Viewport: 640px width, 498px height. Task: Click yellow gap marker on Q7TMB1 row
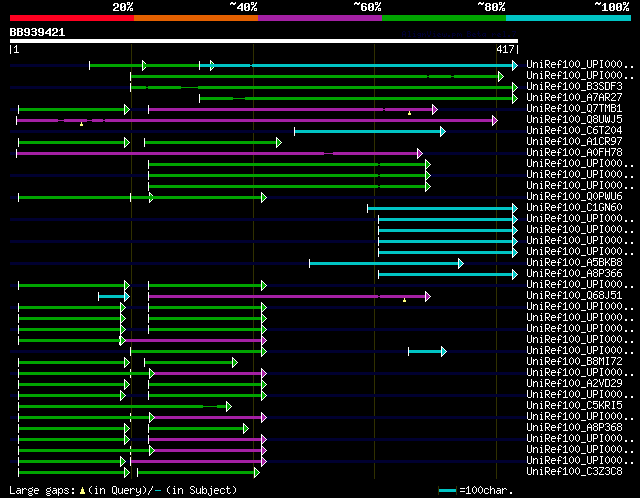click(x=409, y=113)
